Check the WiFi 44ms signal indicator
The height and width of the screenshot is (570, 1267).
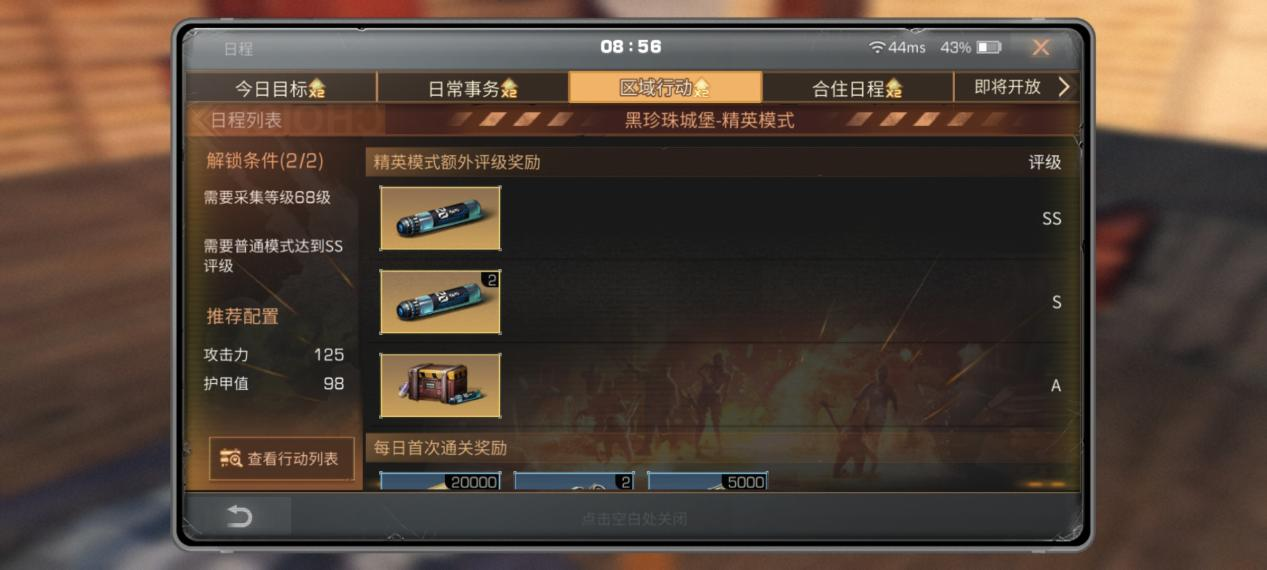897,47
